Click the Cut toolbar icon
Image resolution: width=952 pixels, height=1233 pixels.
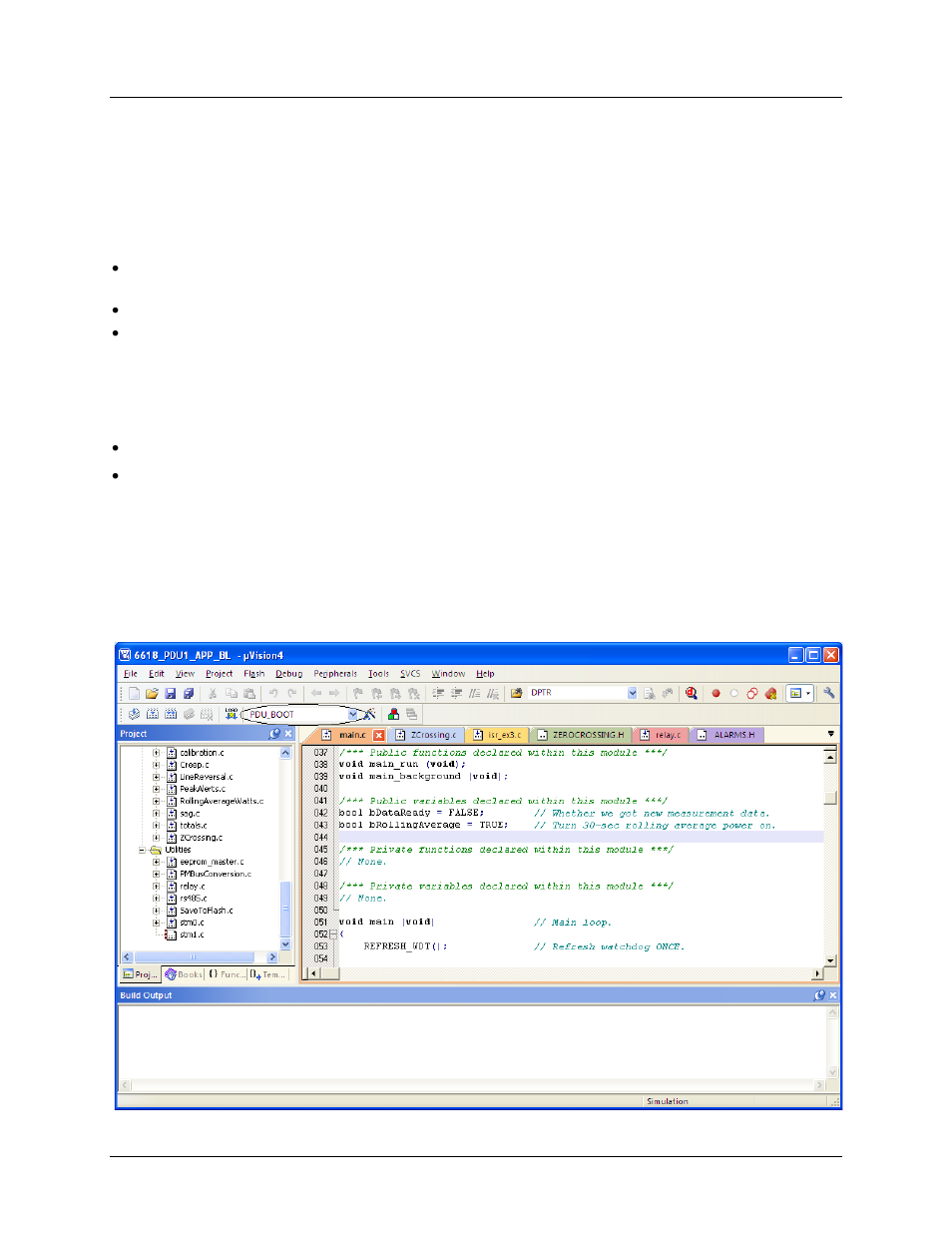[x=213, y=693]
